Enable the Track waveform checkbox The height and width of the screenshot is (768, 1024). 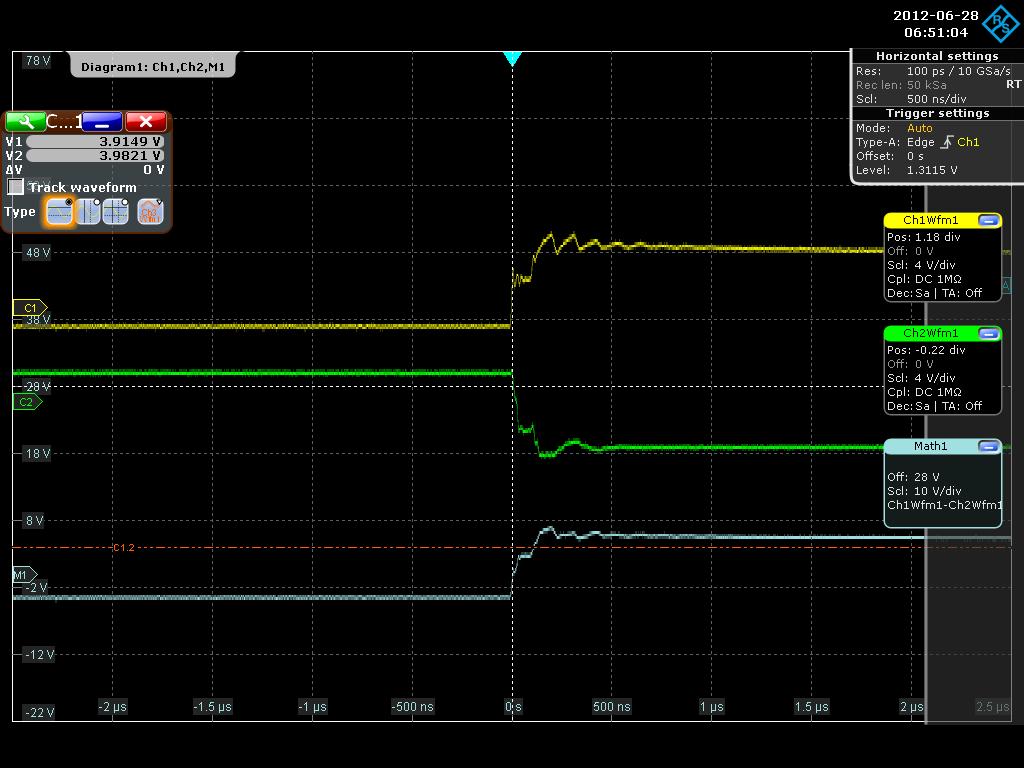pos(16,187)
